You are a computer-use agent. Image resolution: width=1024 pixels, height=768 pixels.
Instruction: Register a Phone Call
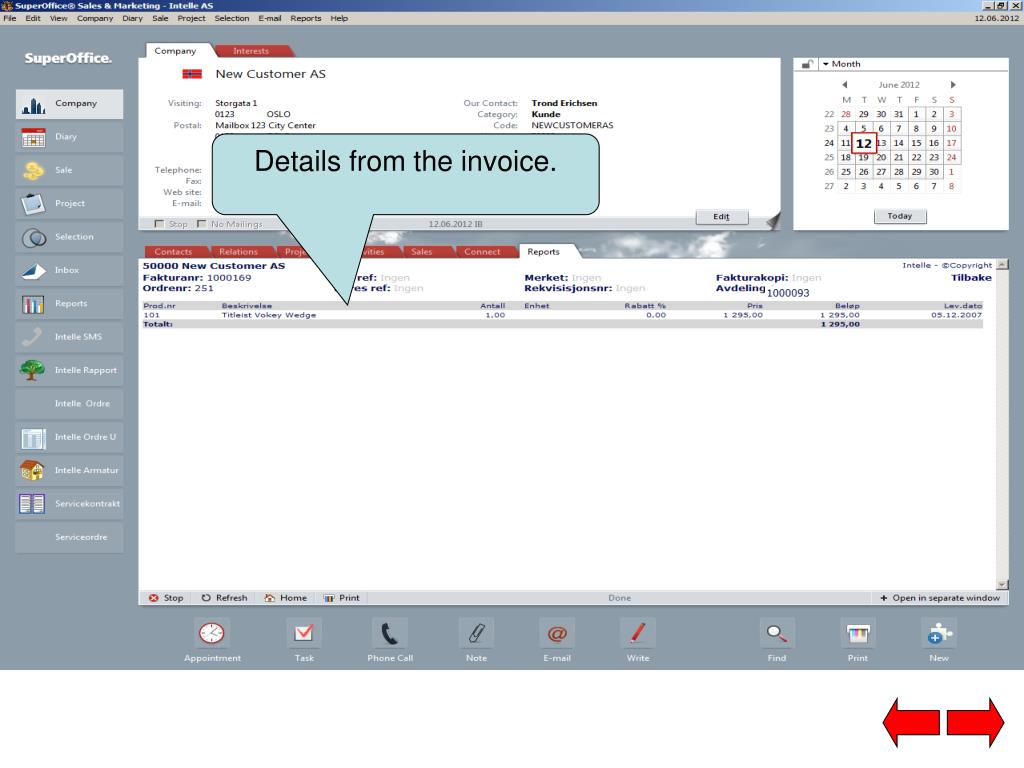(390, 633)
